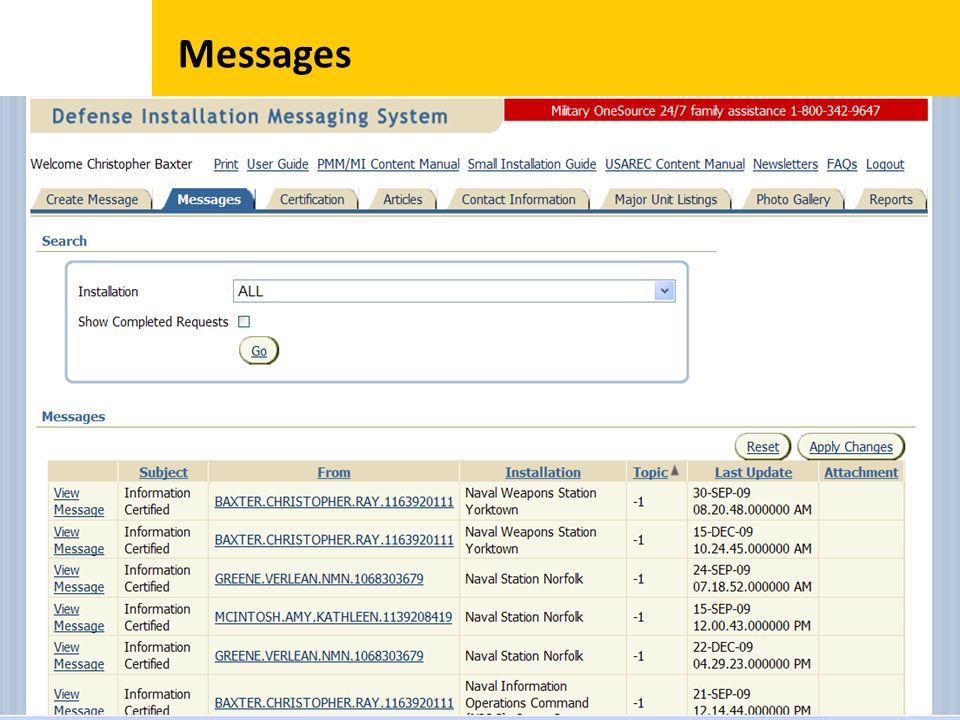960x720 pixels.
Task: Switch to the Major Unit Listings tab
Action: (666, 200)
